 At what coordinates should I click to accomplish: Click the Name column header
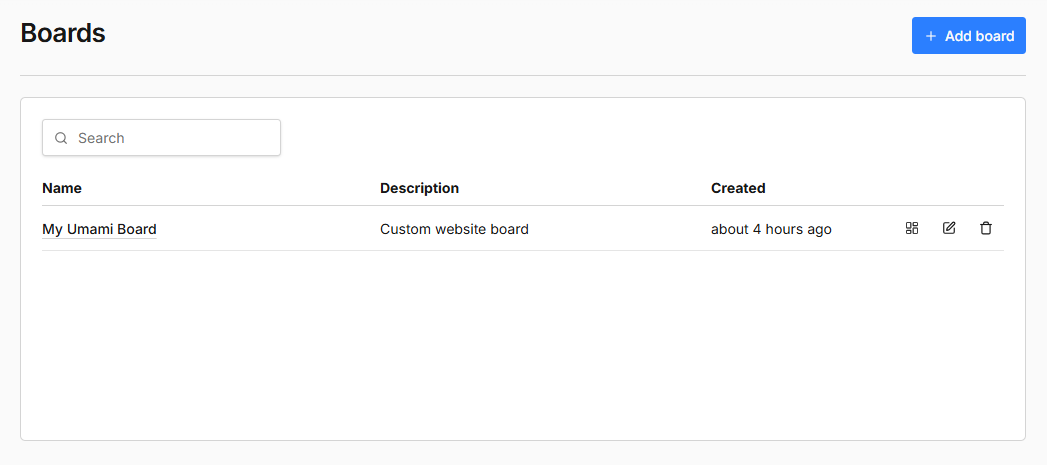62,188
